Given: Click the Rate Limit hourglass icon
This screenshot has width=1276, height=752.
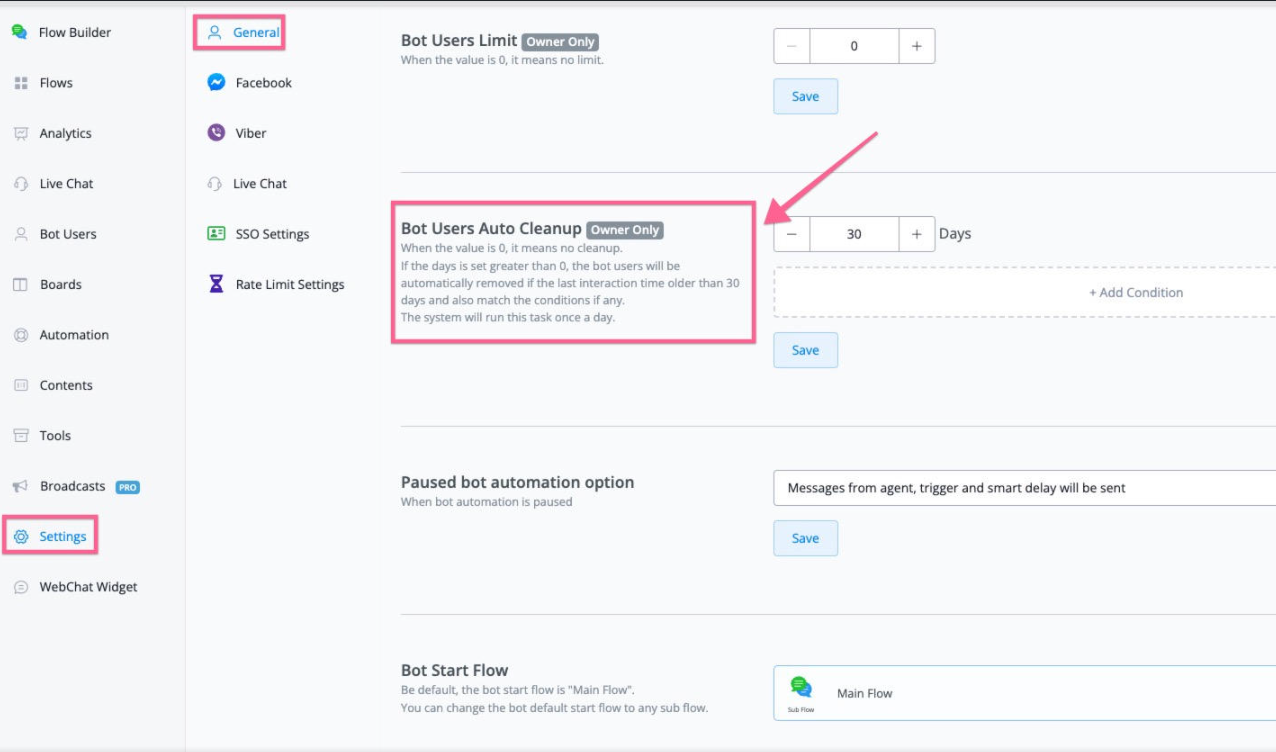Looking at the screenshot, I should coord(216,284).
